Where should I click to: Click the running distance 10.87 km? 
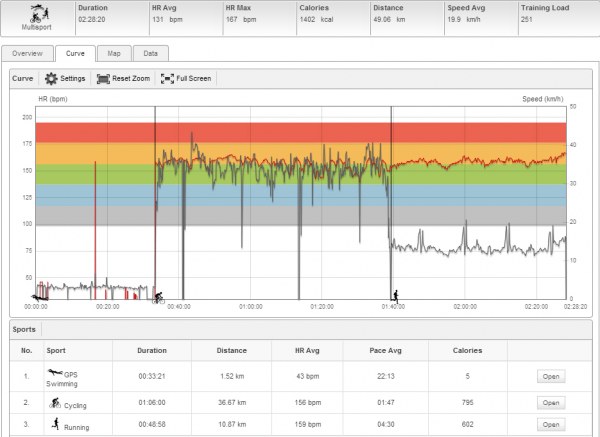pos(232,424)
